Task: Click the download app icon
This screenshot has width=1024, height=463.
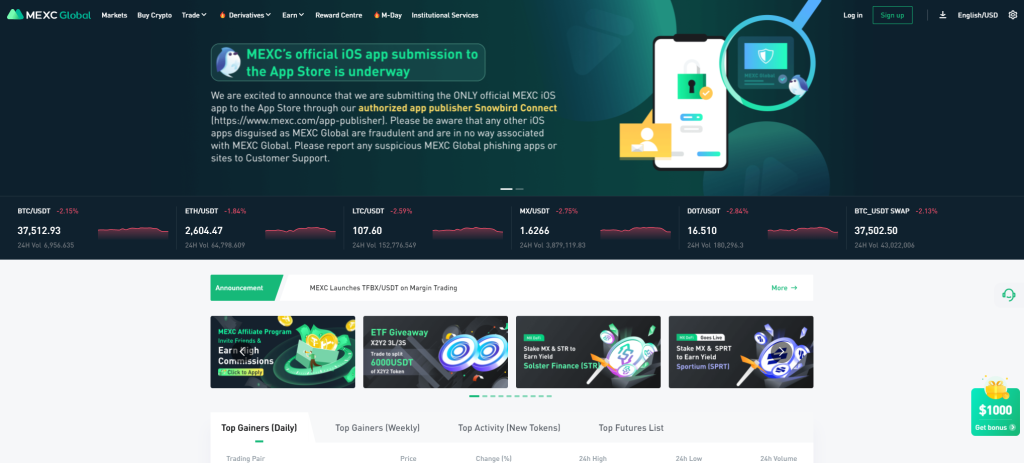Action: coord(942,15)
